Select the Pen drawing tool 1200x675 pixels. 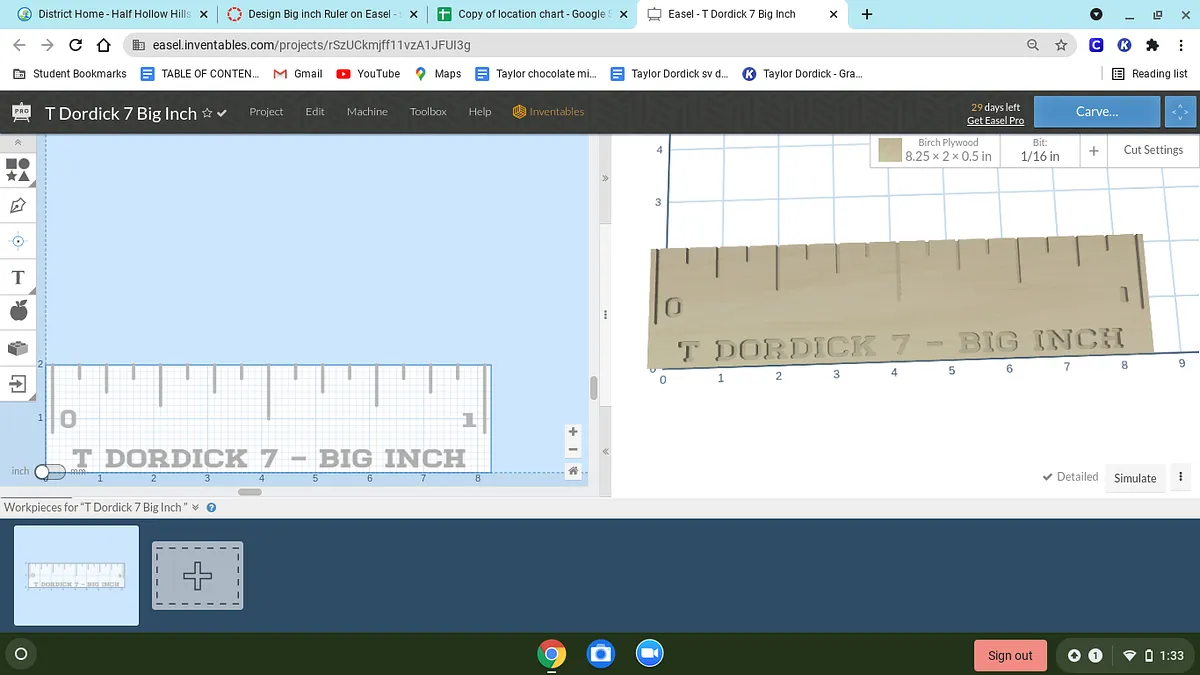[18, 206]
